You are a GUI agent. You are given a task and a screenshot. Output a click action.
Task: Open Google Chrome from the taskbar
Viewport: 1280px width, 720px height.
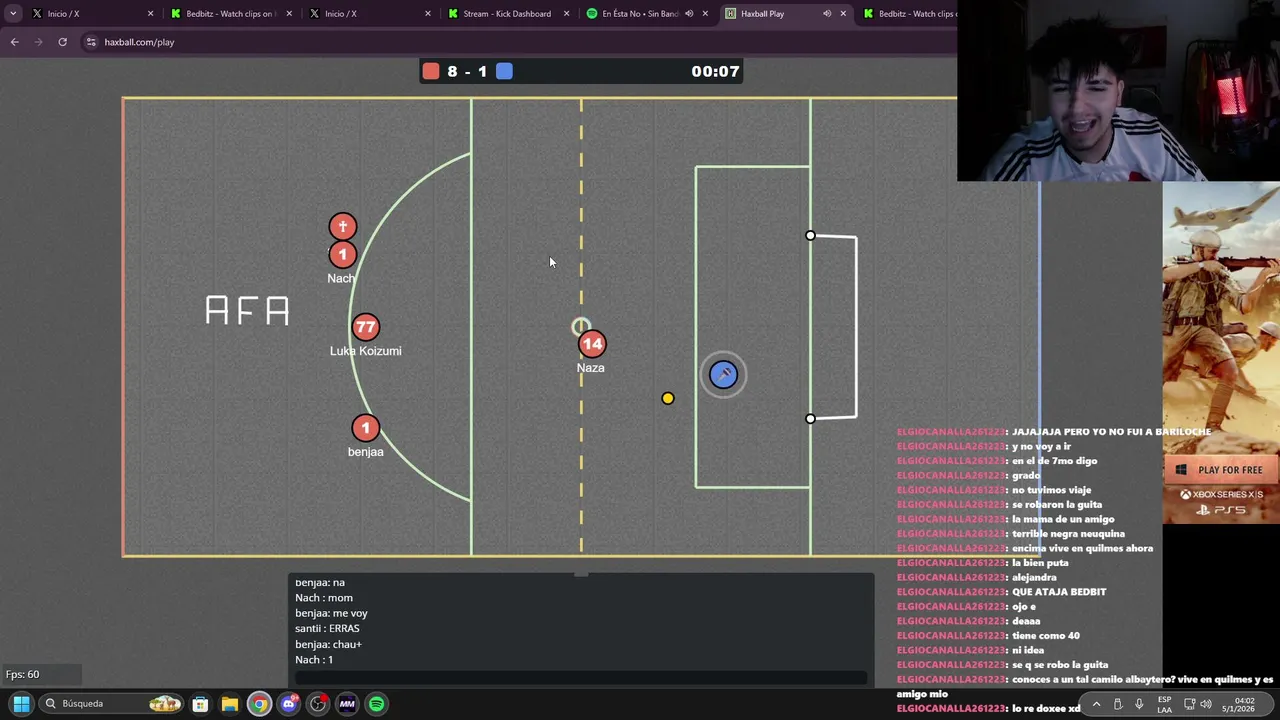(x=259, y=704)
